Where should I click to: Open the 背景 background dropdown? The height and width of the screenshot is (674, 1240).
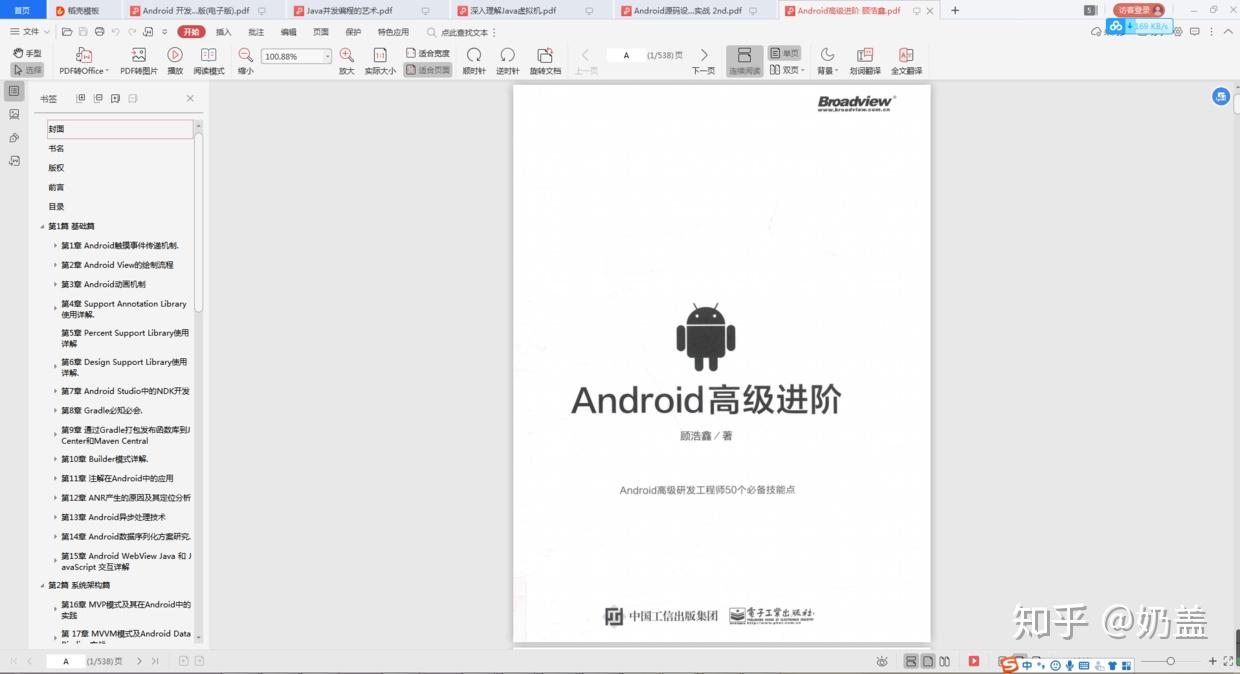pyautogui.click(x=827, y=60)
